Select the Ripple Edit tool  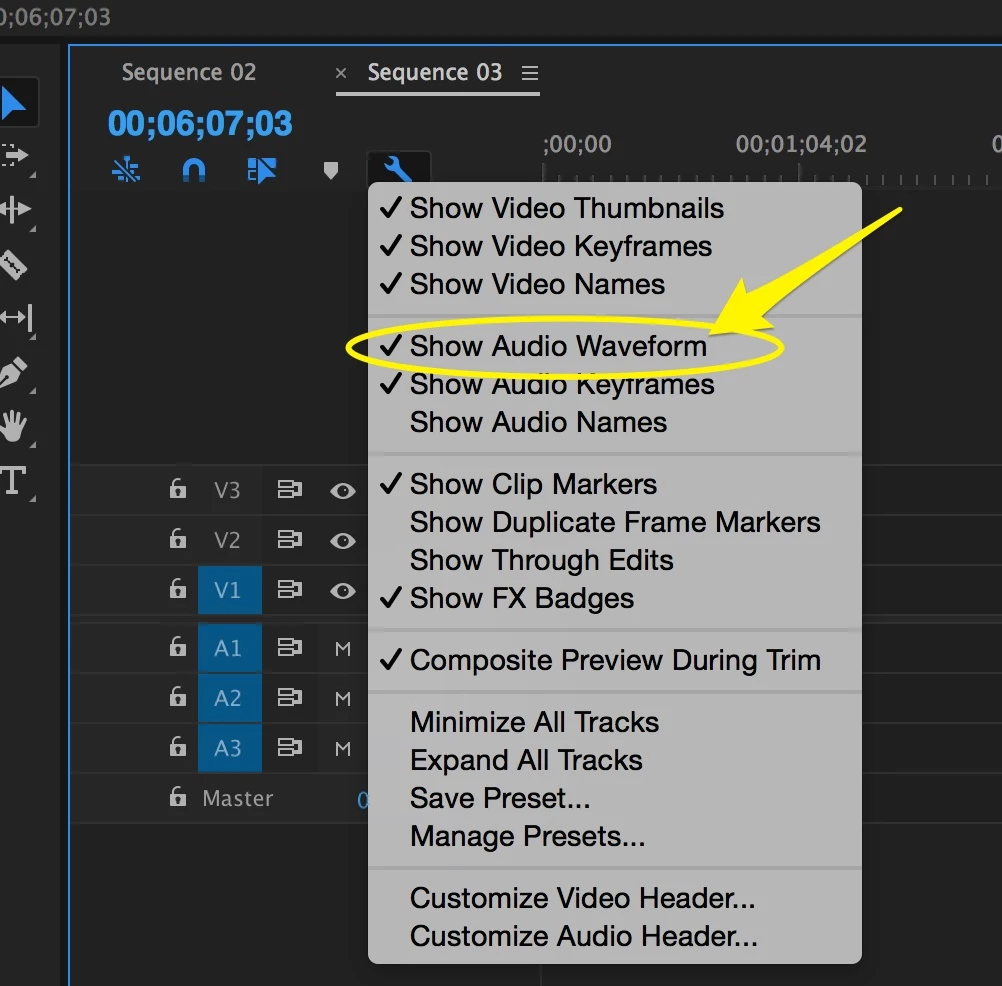click(15, 209)
